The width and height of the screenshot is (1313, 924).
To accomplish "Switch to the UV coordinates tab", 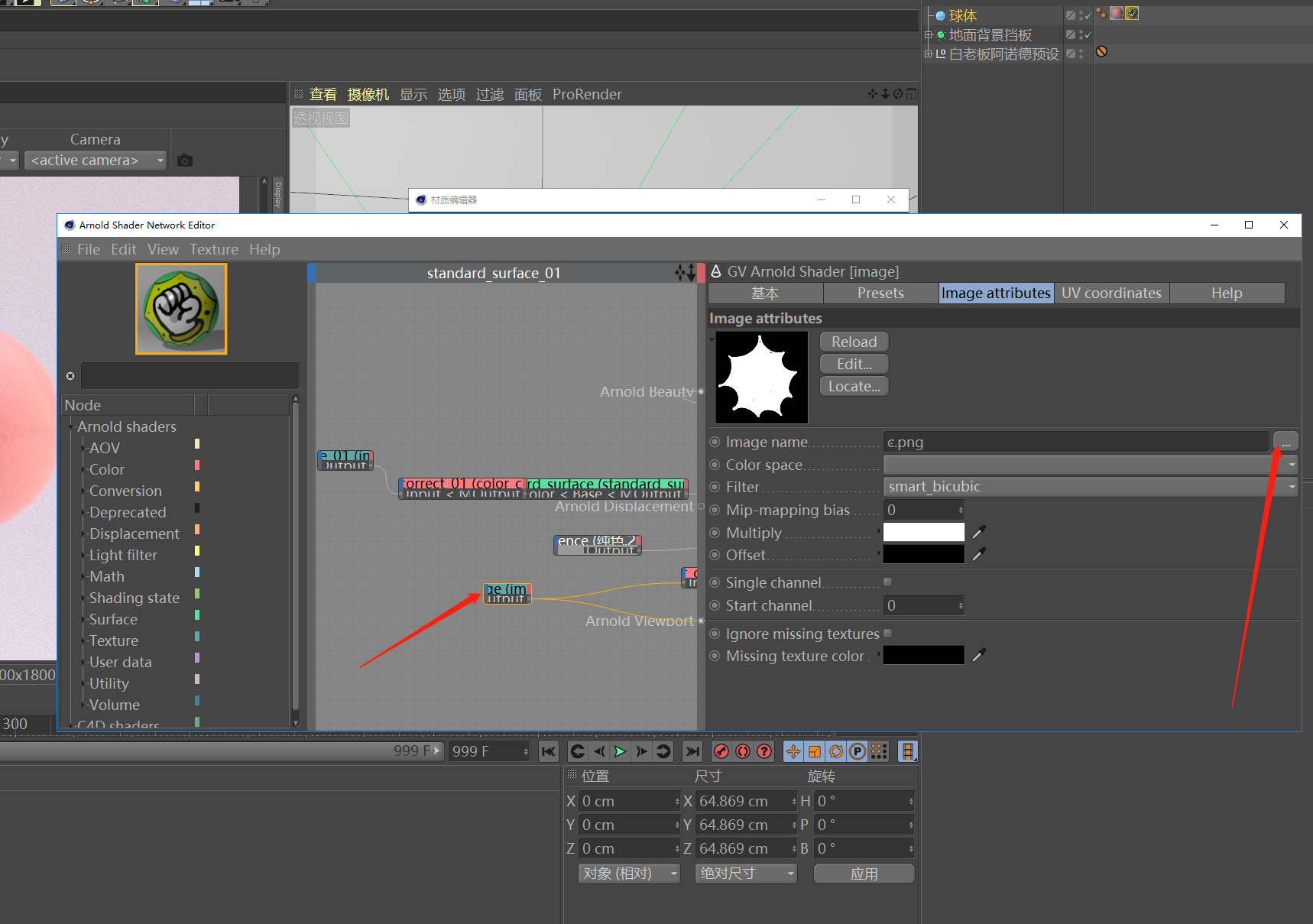I will point(1111,293).
